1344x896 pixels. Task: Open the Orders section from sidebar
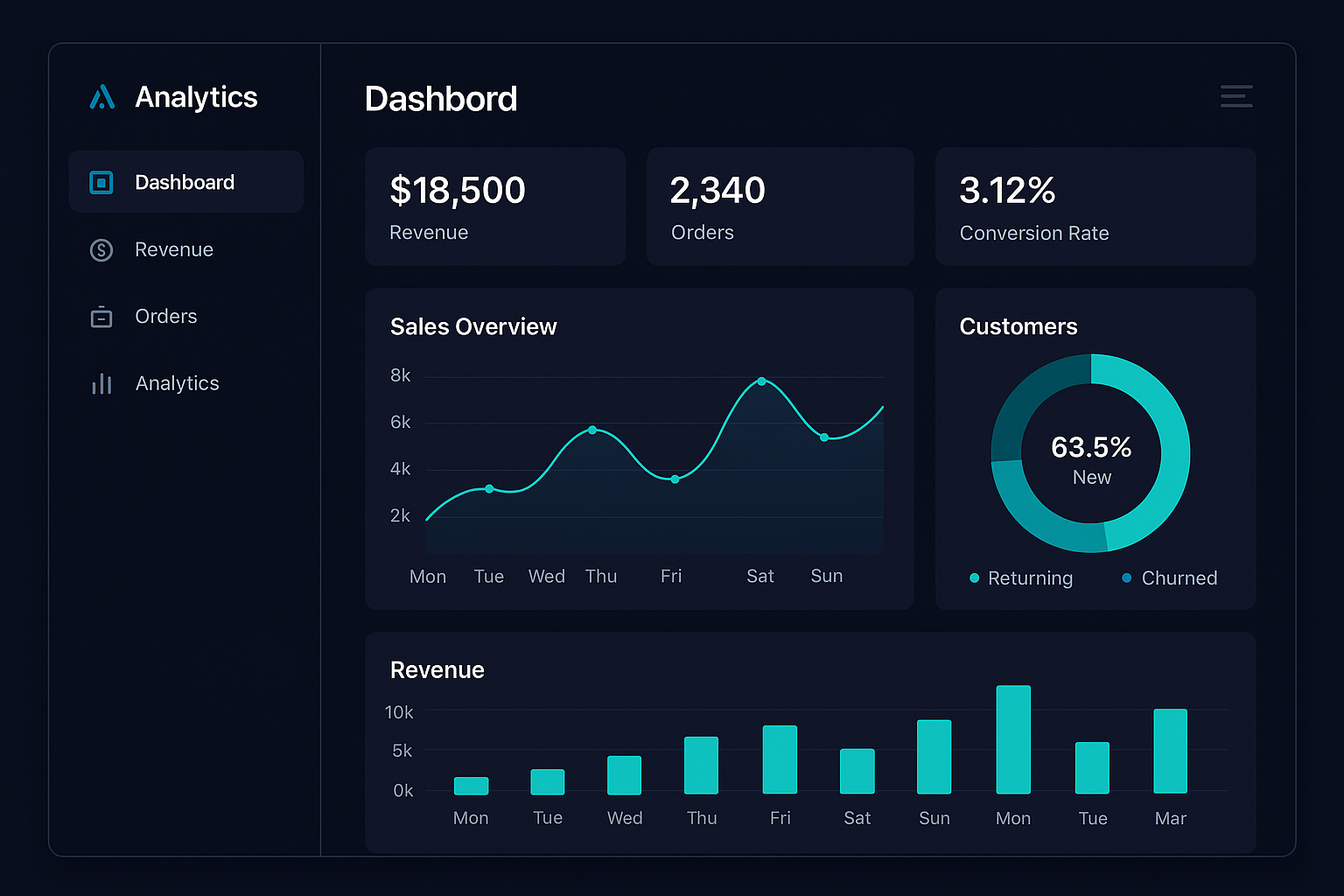point(165,317)
